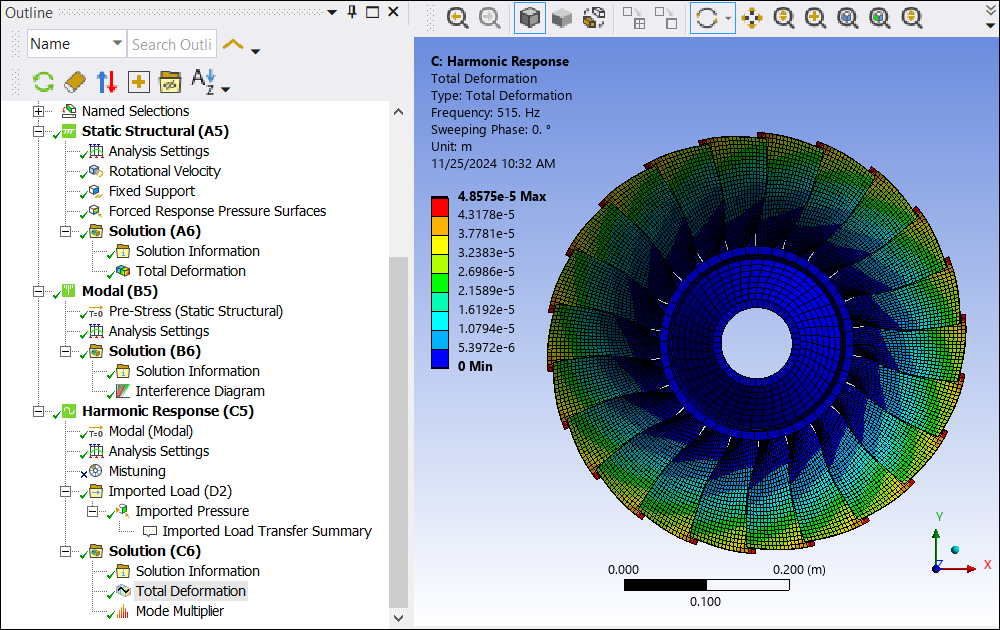Open the A-Z sort dropdown arrow
This screenshot has height=630, width=1000.
226,89
